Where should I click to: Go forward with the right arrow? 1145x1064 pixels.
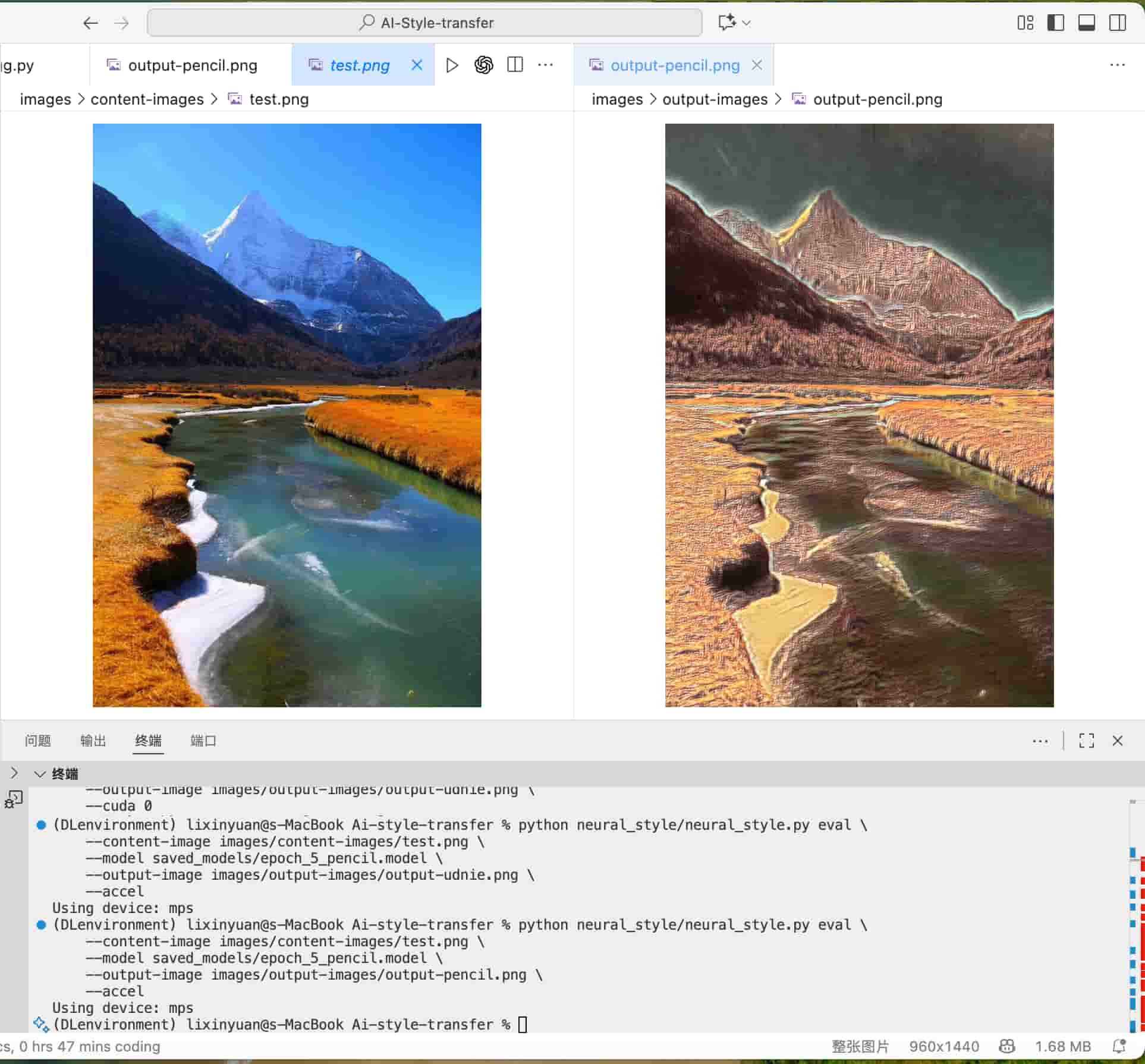click(x=121, y=23)
